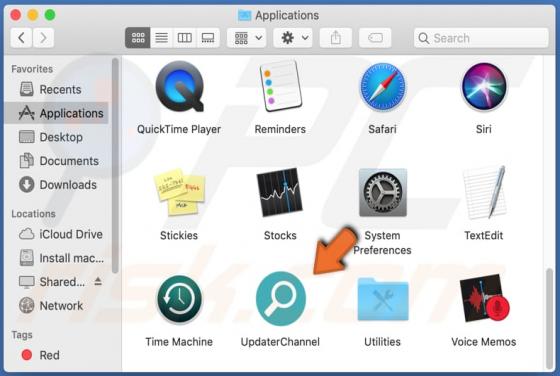Click the Voice Memos name label

point(484,342)
